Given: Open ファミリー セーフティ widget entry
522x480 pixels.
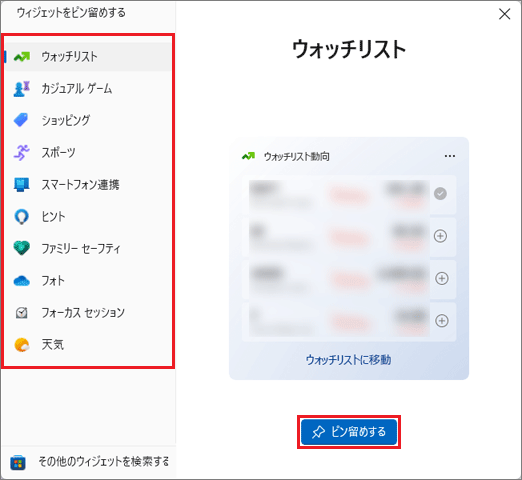Looking at the screenshot, I should [x=88, y=249].
